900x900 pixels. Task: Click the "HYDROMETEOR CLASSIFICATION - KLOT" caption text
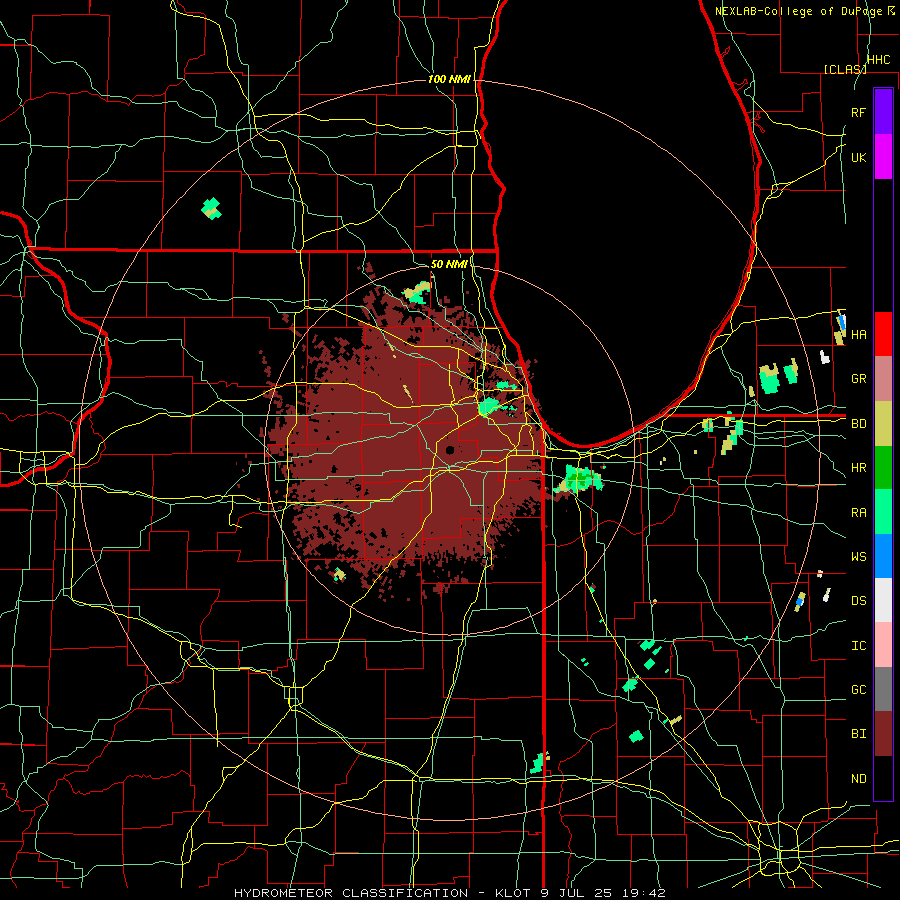(385, 893)
